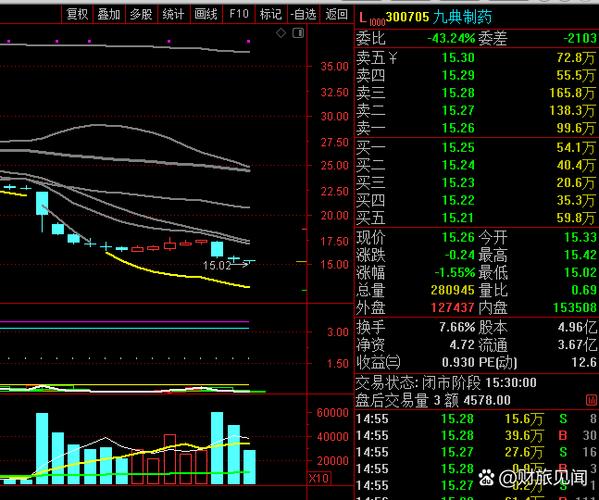This screenshot has height=500, width=599.
Task: Click the red L marker before stock code
Action: (x=363, y=17)
